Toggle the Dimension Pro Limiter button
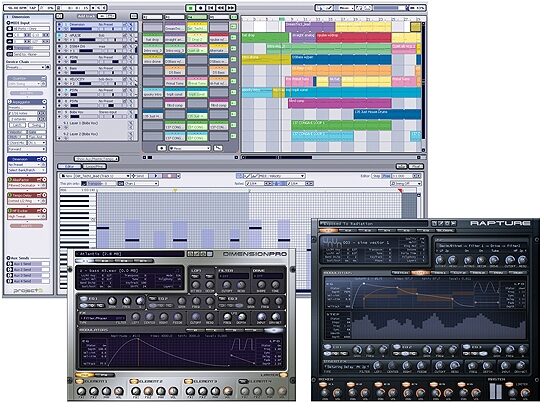Image resolution: width=544 pixels, height=408 pixels. (x=282, y=375)
